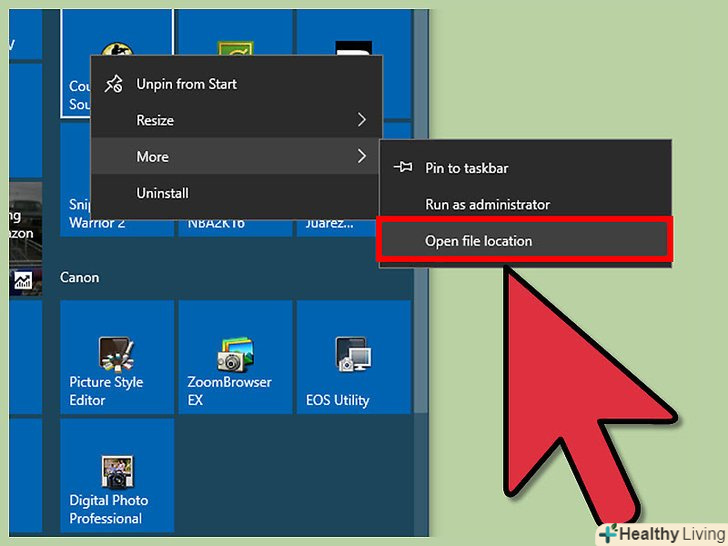Click the Start menu vertical scrollbar
728x546 pixels.
pos(421,209)
